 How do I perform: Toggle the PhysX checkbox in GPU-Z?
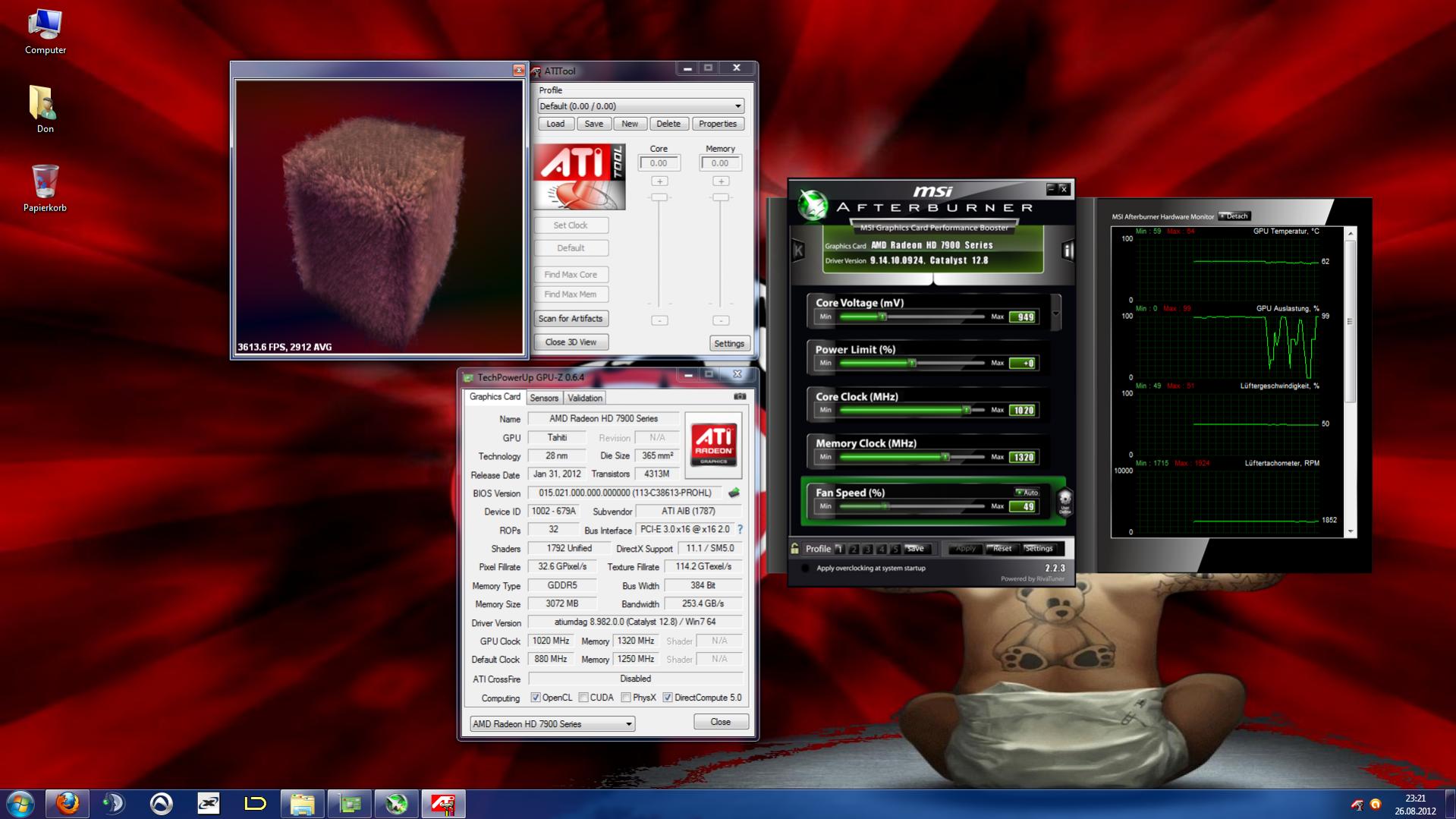(626, 698)
